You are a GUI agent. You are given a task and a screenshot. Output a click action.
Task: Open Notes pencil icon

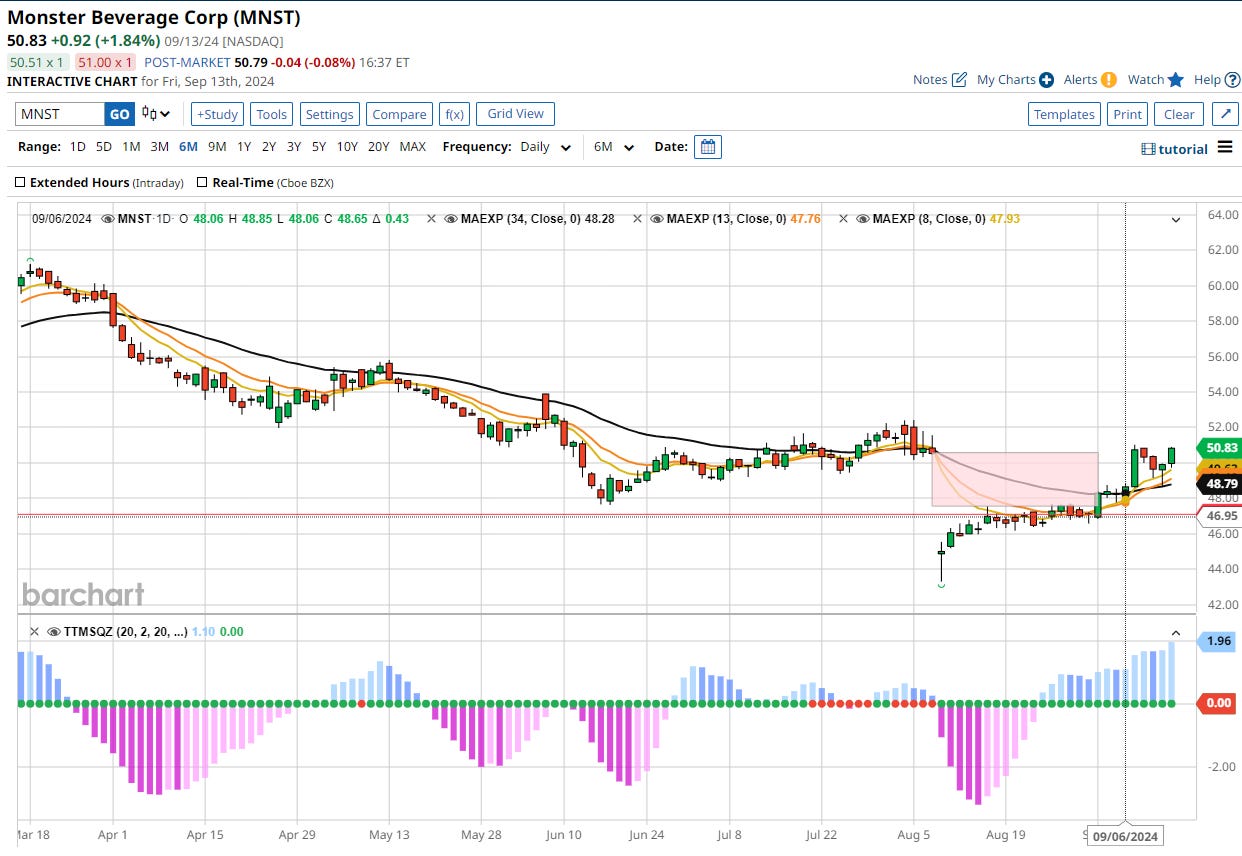960,80
